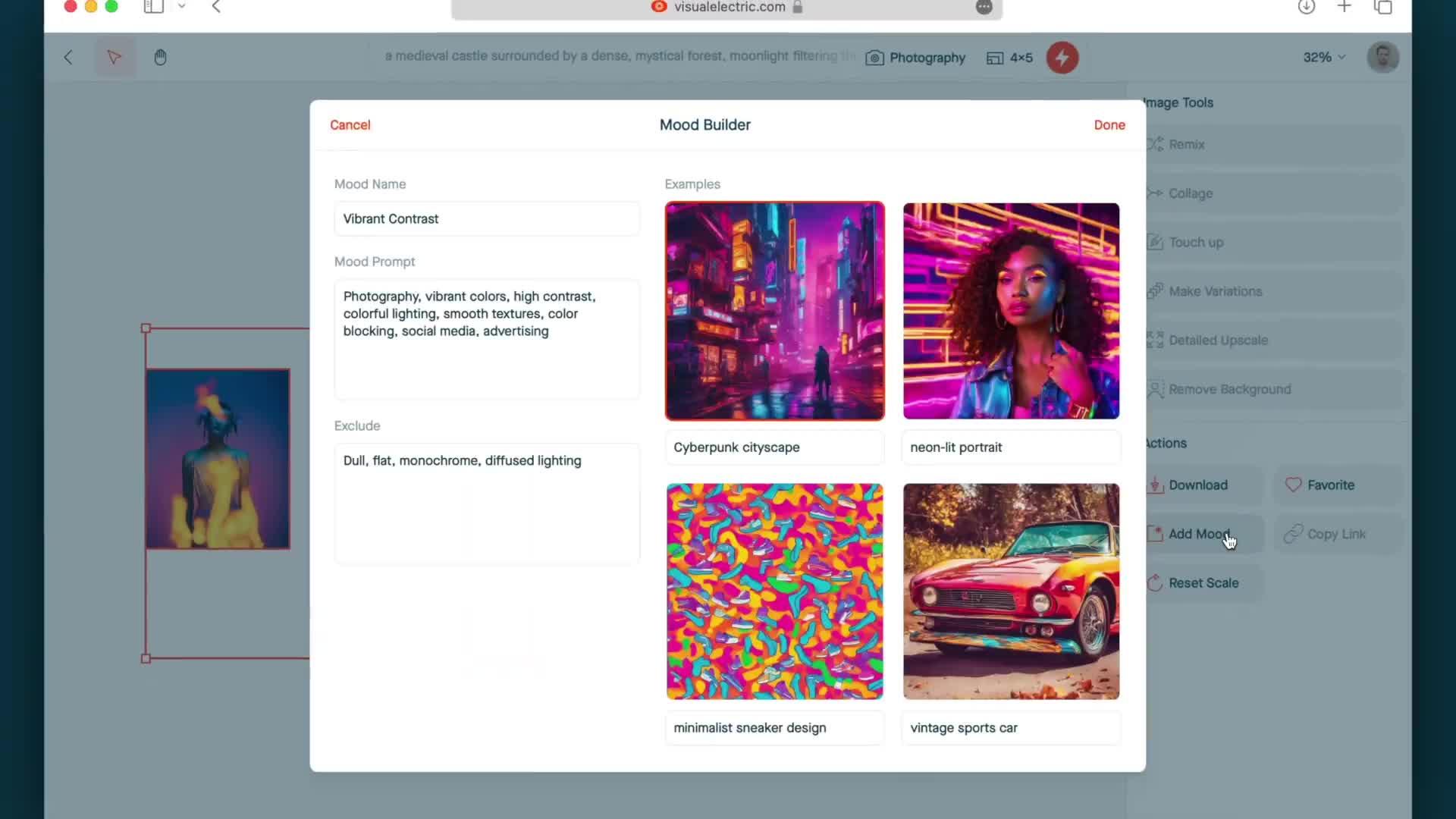Viewport: 1456px width, 819px height.
Task: Expand the 32% zoom level dropdown
Action: tap(1323, 58)
